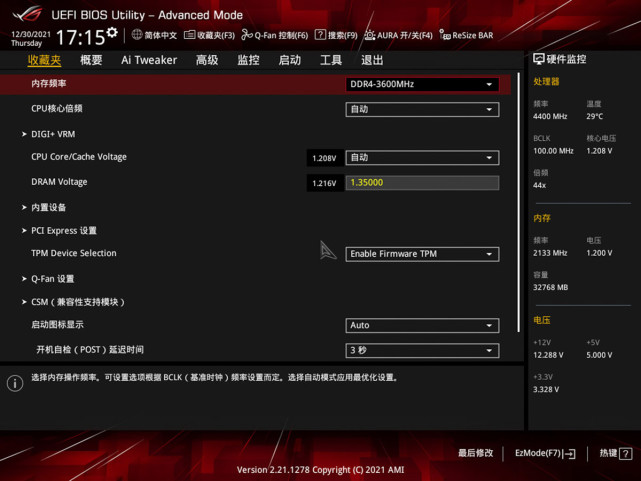Image resolution: width=641 pixels, height=481 pixels.
Task: Click 1.216V DRAM voltage readout
Action: (x=325, y=183)
